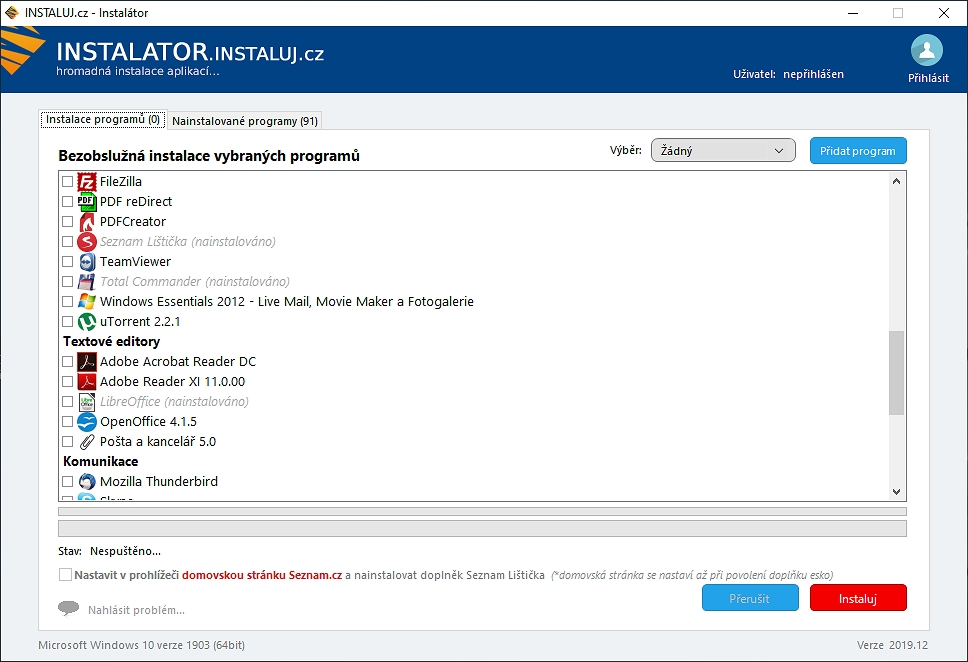Image resolution: width=968 pixels, height=662 pixels.
Task: Click the Seznam Lištička red S icon
Action: pos(87,241)
